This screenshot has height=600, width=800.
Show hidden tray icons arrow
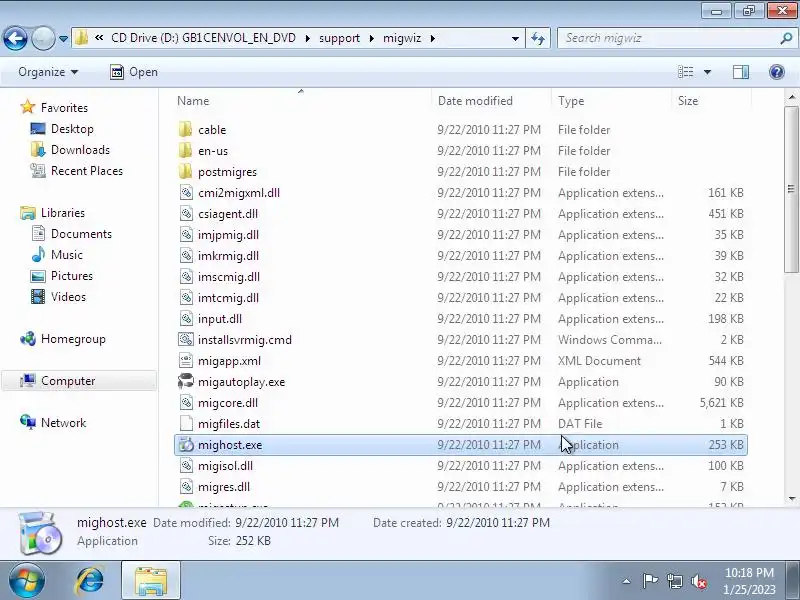[x=627, y=581]
